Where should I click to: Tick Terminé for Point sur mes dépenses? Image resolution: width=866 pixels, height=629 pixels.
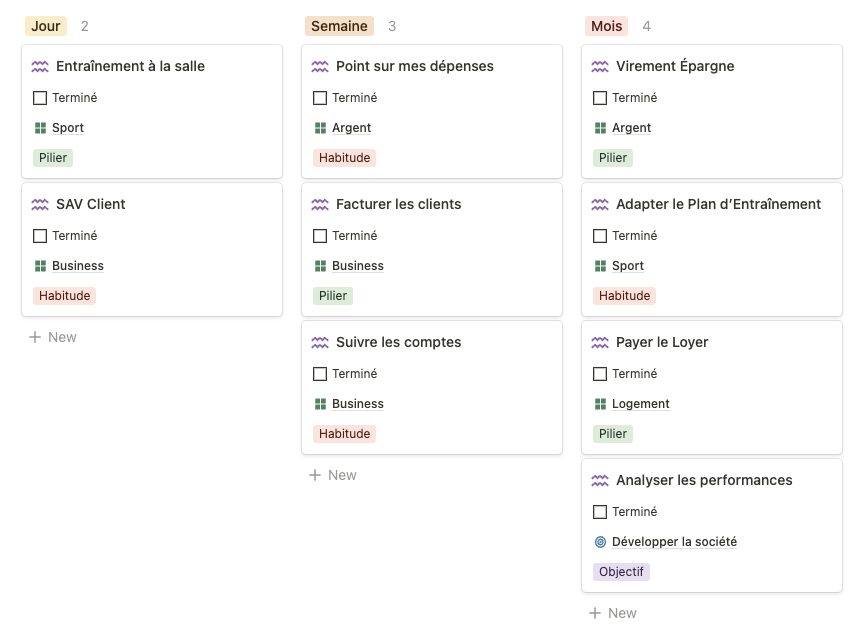click(x=320, y=98)
